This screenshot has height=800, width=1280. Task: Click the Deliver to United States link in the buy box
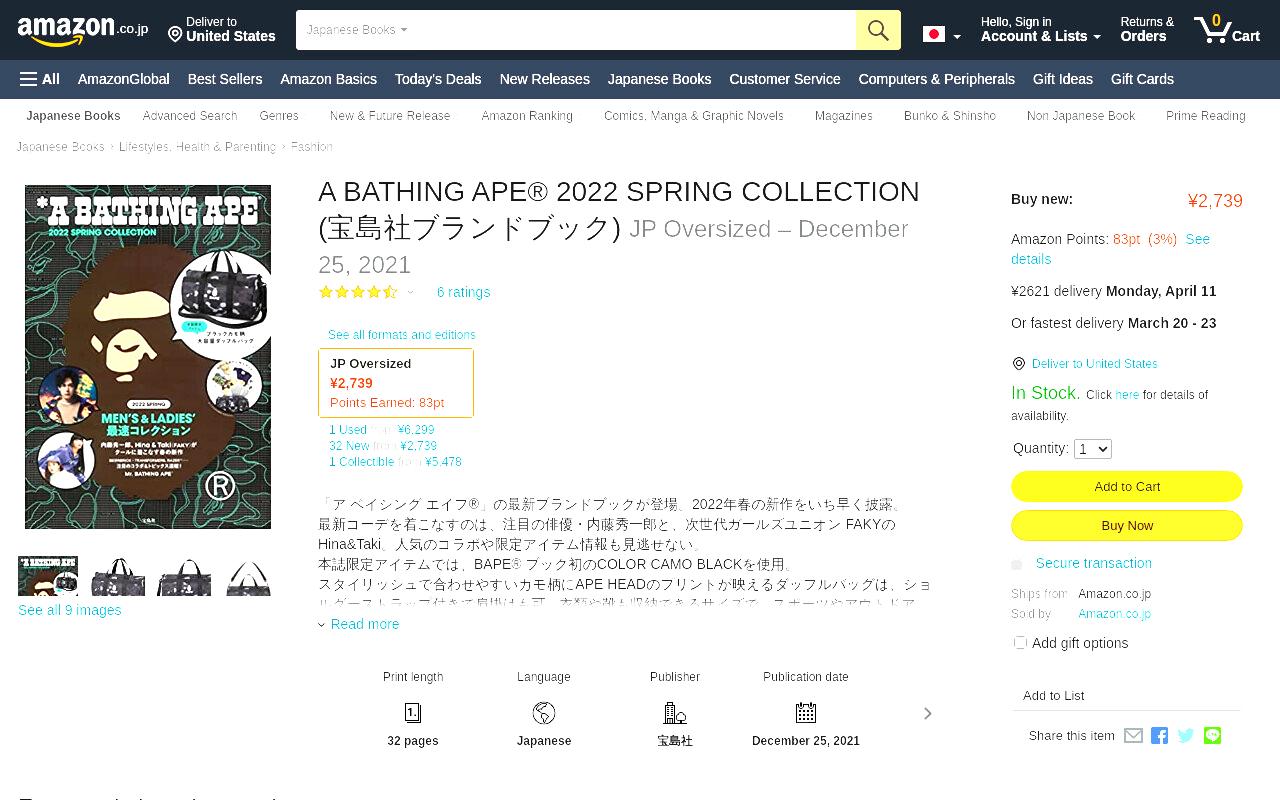point(1094,364)
